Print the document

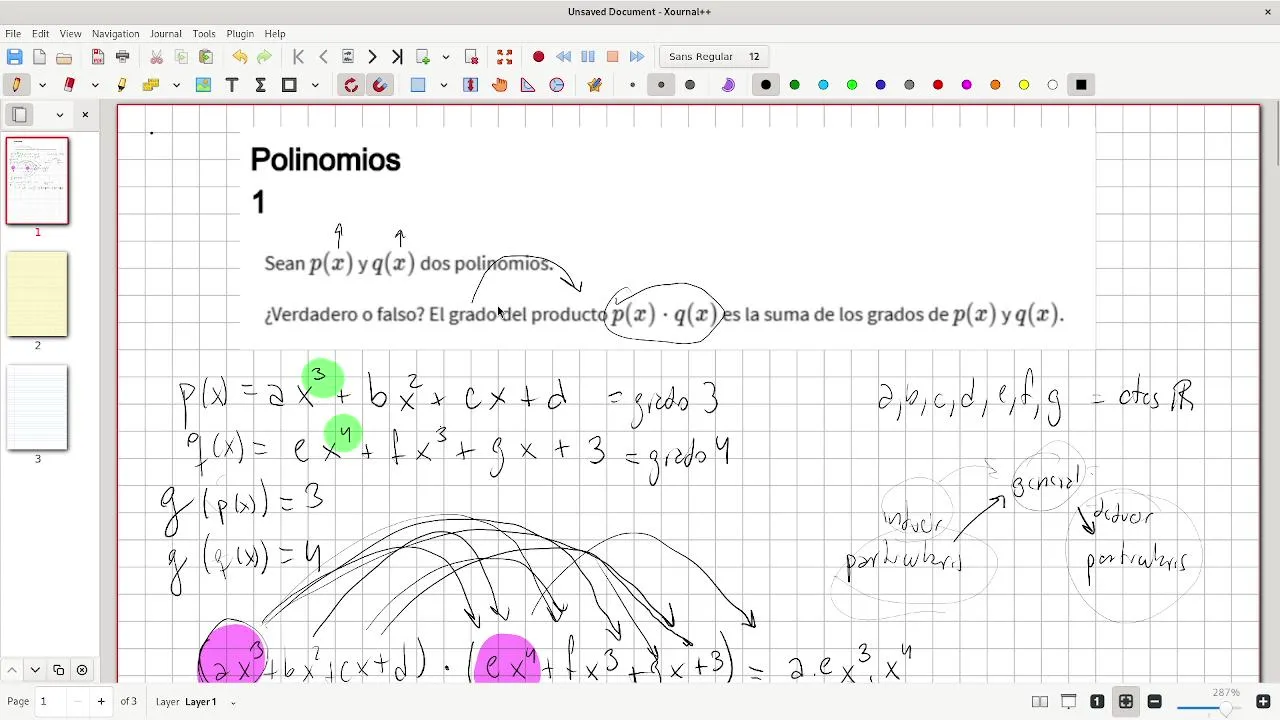tap(123, 57)
